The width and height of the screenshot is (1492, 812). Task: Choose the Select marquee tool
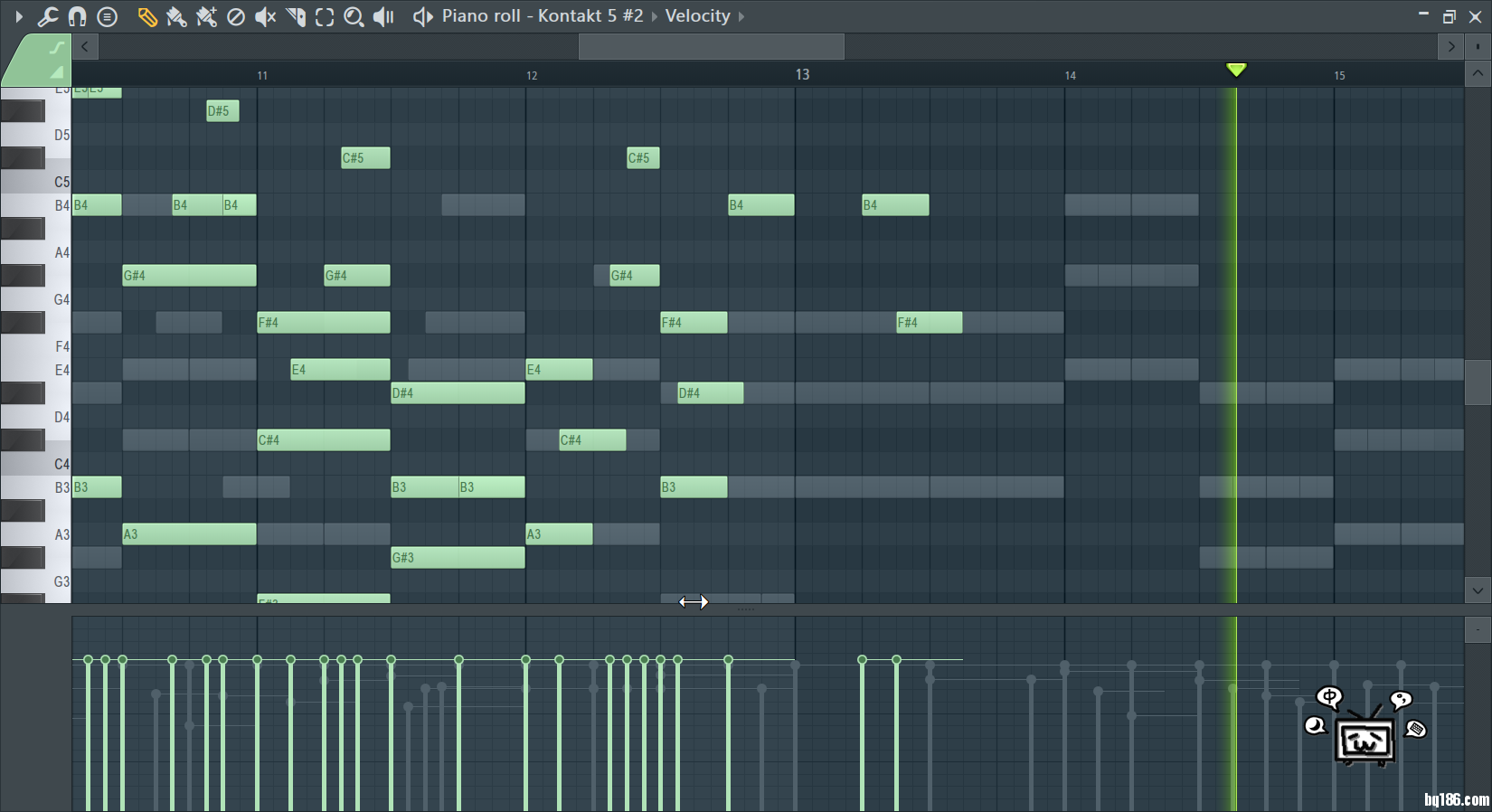(x=325, y=16)
